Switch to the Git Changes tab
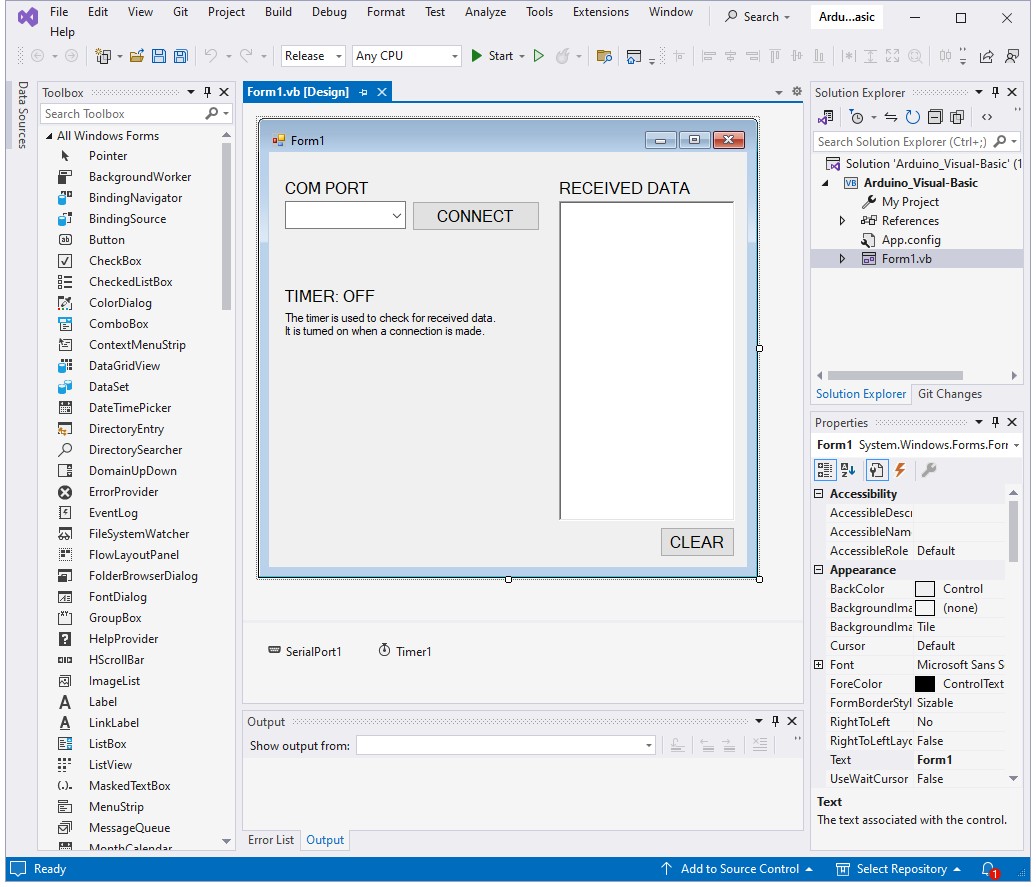The height and width of the screenshot is (887, 1036). click(x=949, y=394)
